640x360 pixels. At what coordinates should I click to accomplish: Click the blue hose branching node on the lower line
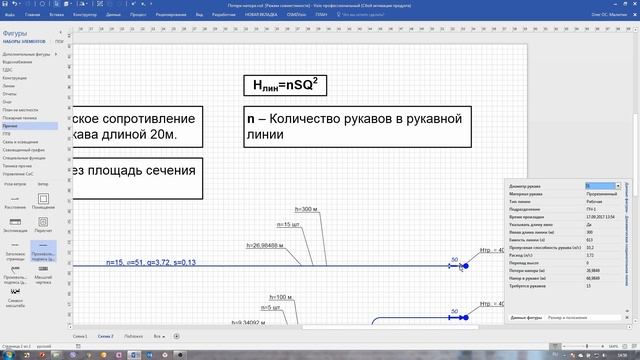click(x=466, y=318)
